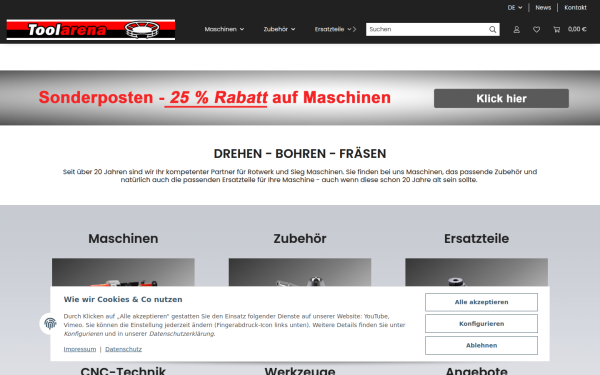The width and height of the screenshot is (600, 375).
Task: Click the cart total 0,00 €
Action: [x=577, y=29]
